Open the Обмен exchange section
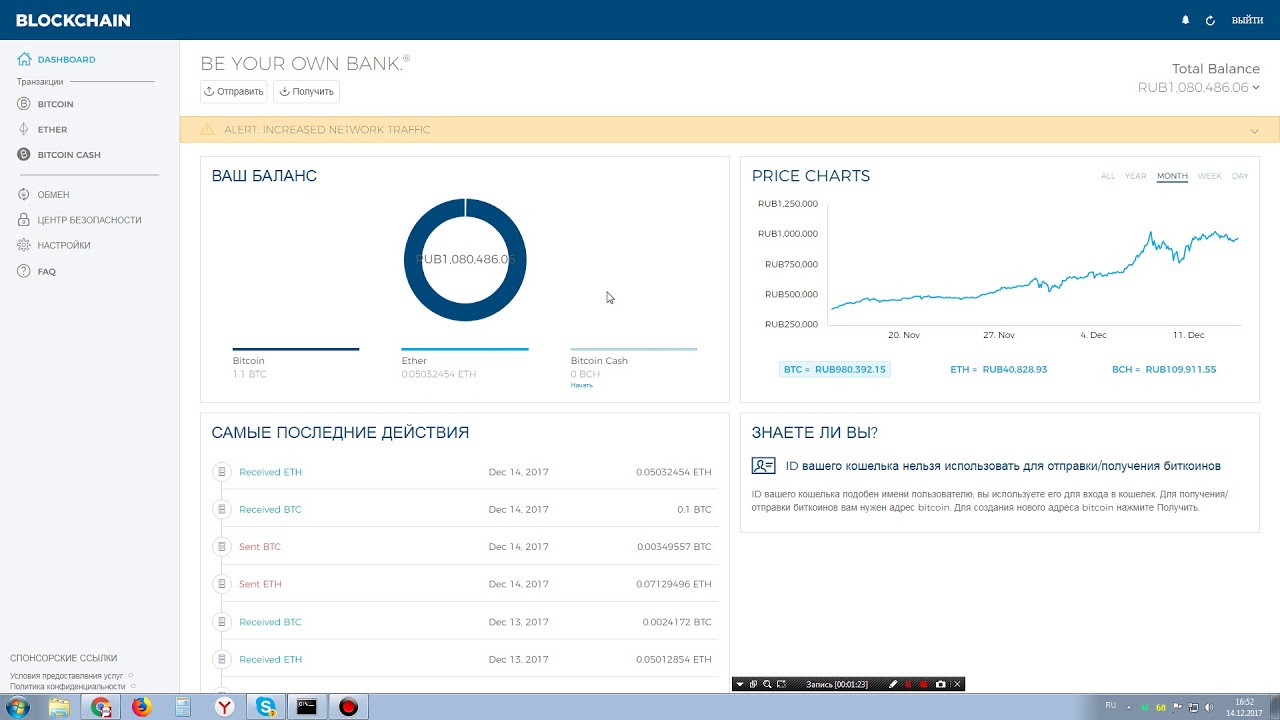This screenshot has height=720, width=1280. [x=53, y=195]
